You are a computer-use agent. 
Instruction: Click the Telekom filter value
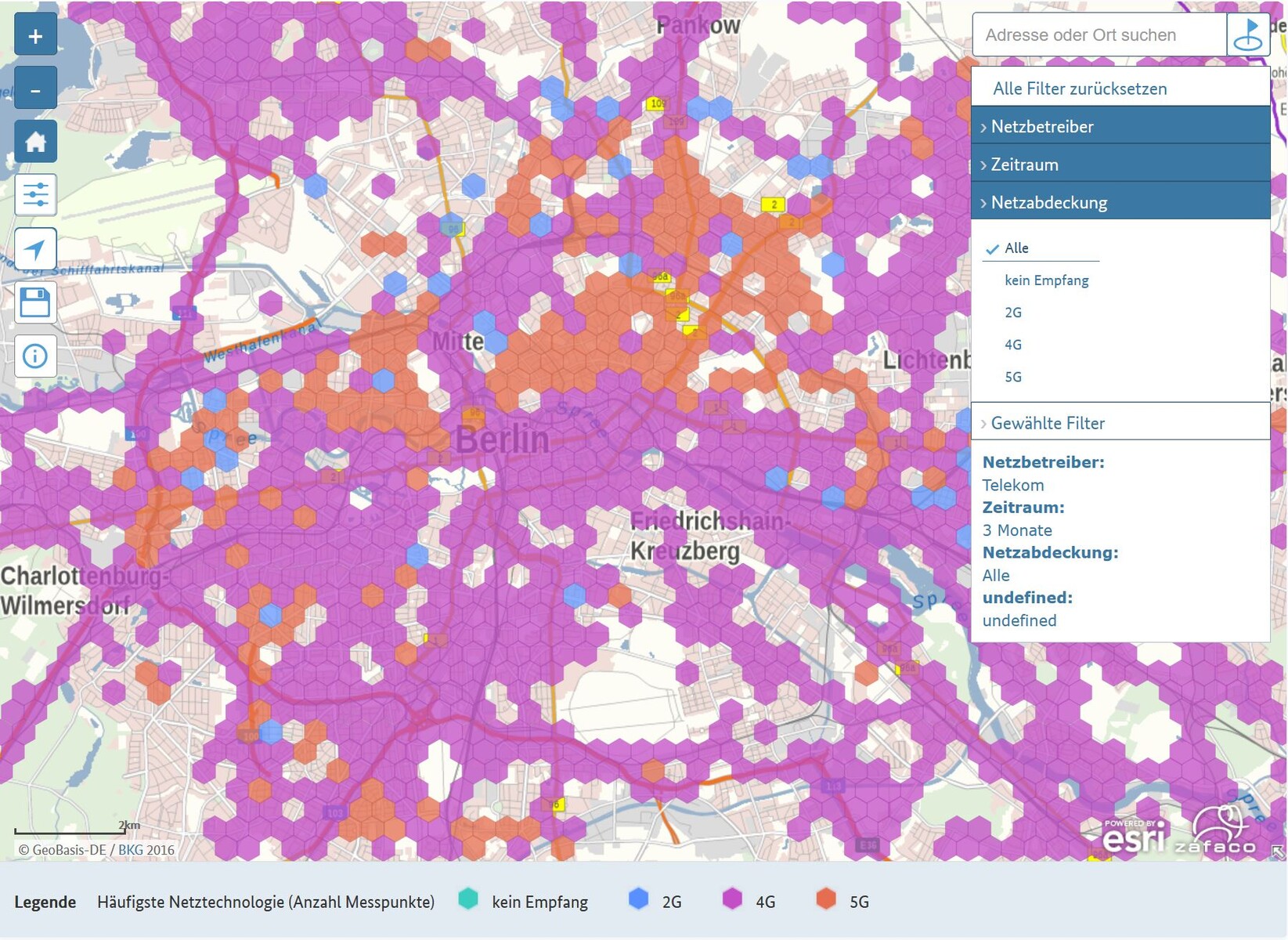[x=1013, y=485]
